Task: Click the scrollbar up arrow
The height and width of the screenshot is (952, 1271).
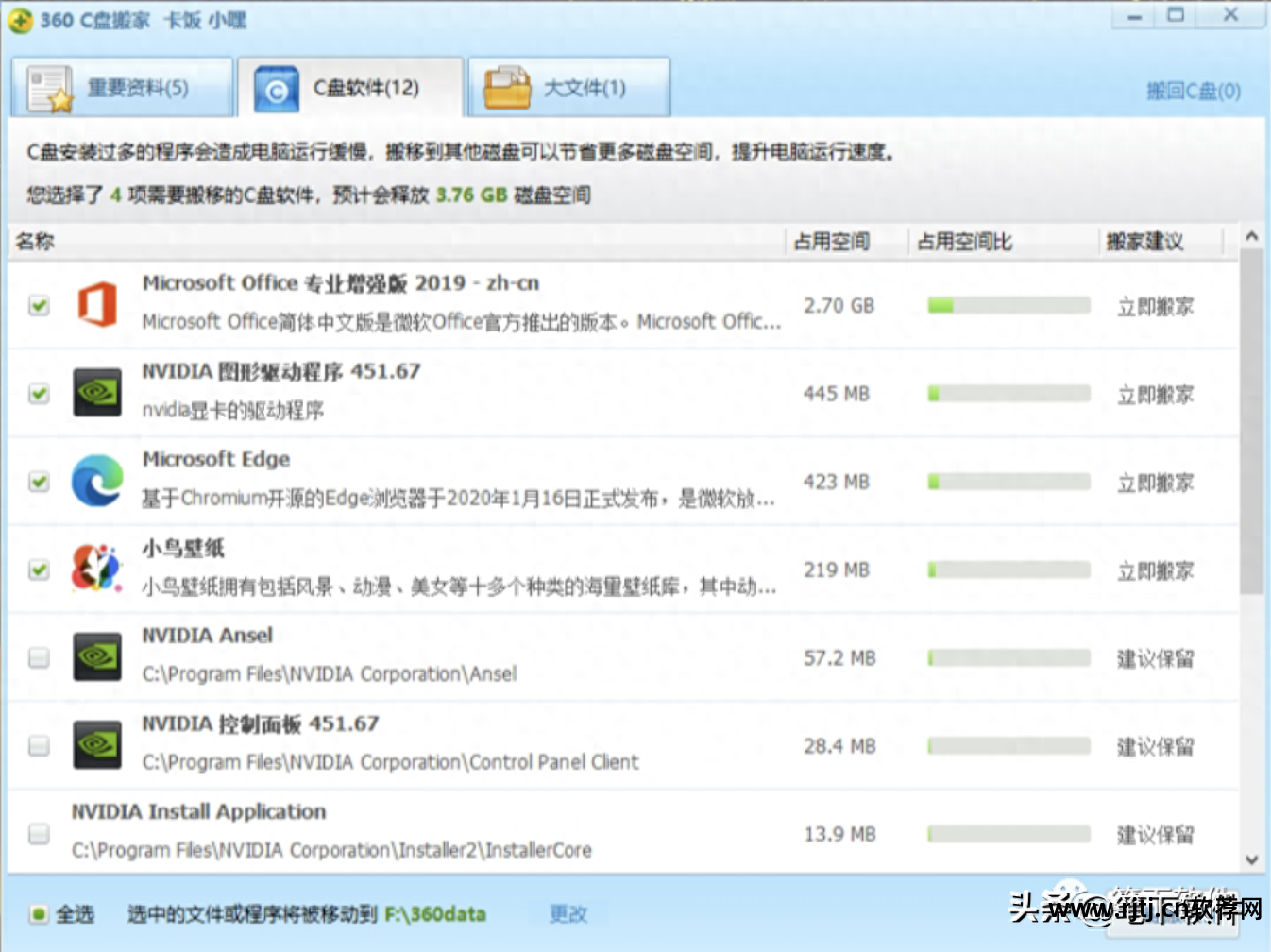Action: click(1251, 236)
